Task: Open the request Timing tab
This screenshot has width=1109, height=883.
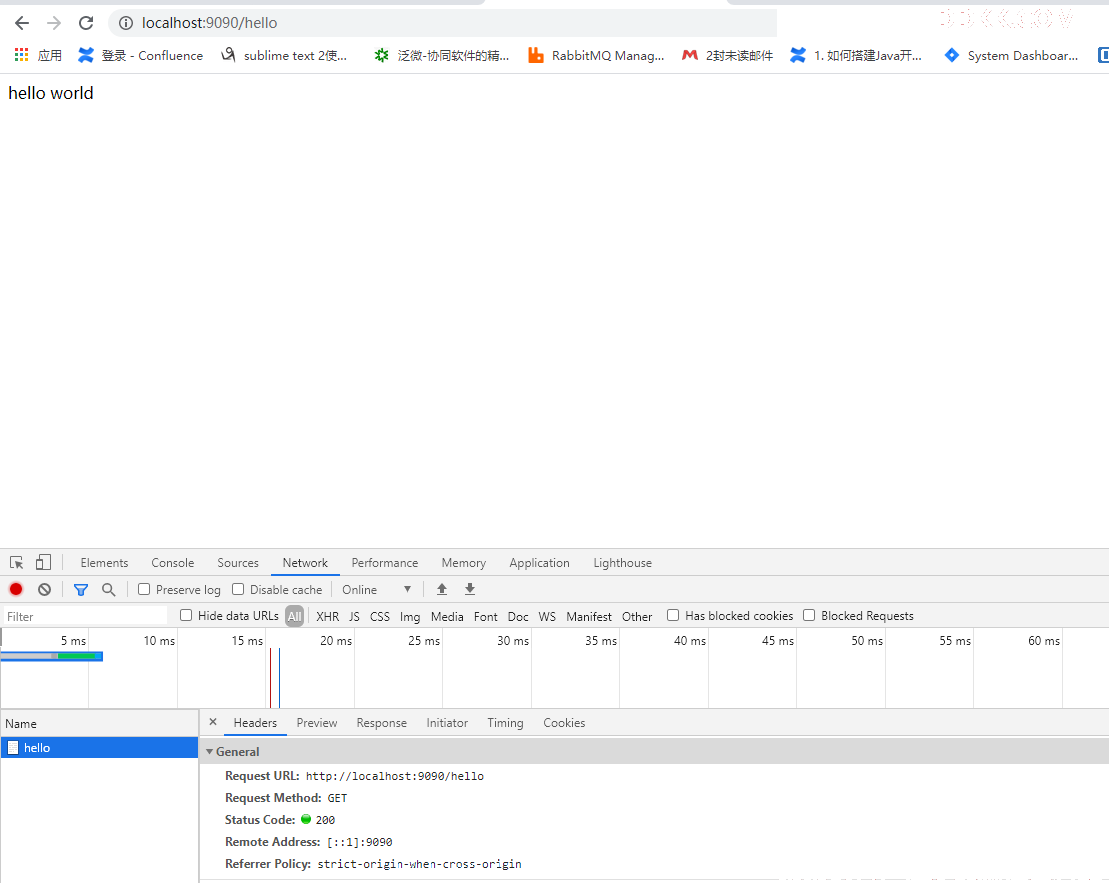Action: coord(505,722)
